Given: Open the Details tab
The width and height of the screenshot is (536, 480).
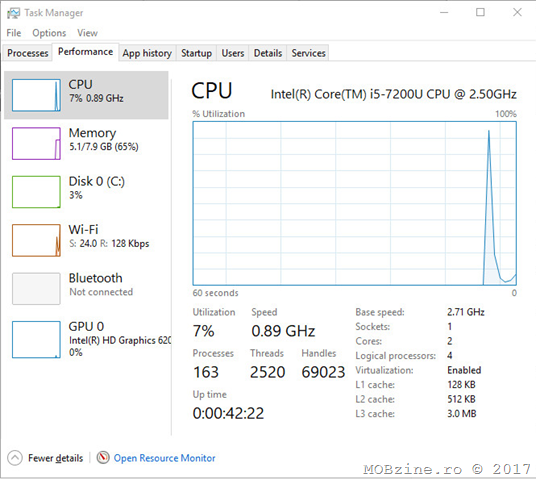Looking at the screenshot, I should 268,53.
